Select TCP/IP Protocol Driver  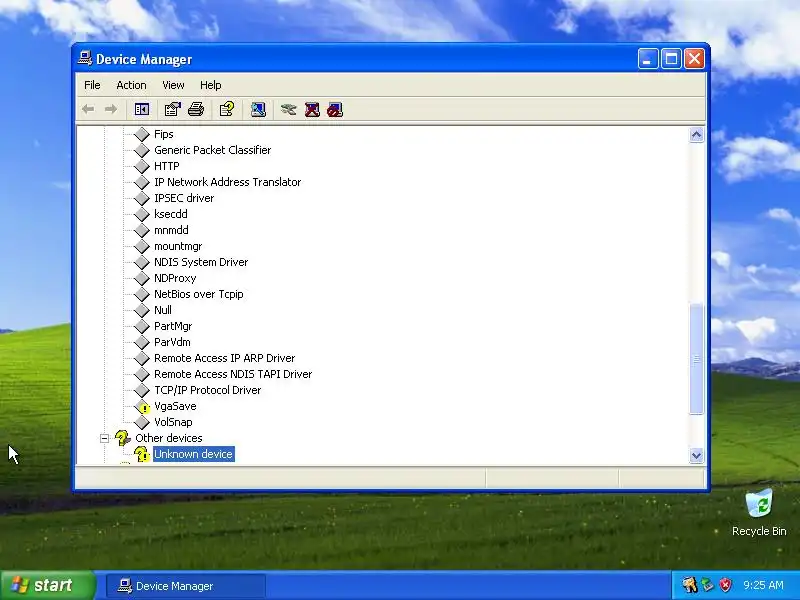[208, 390]
